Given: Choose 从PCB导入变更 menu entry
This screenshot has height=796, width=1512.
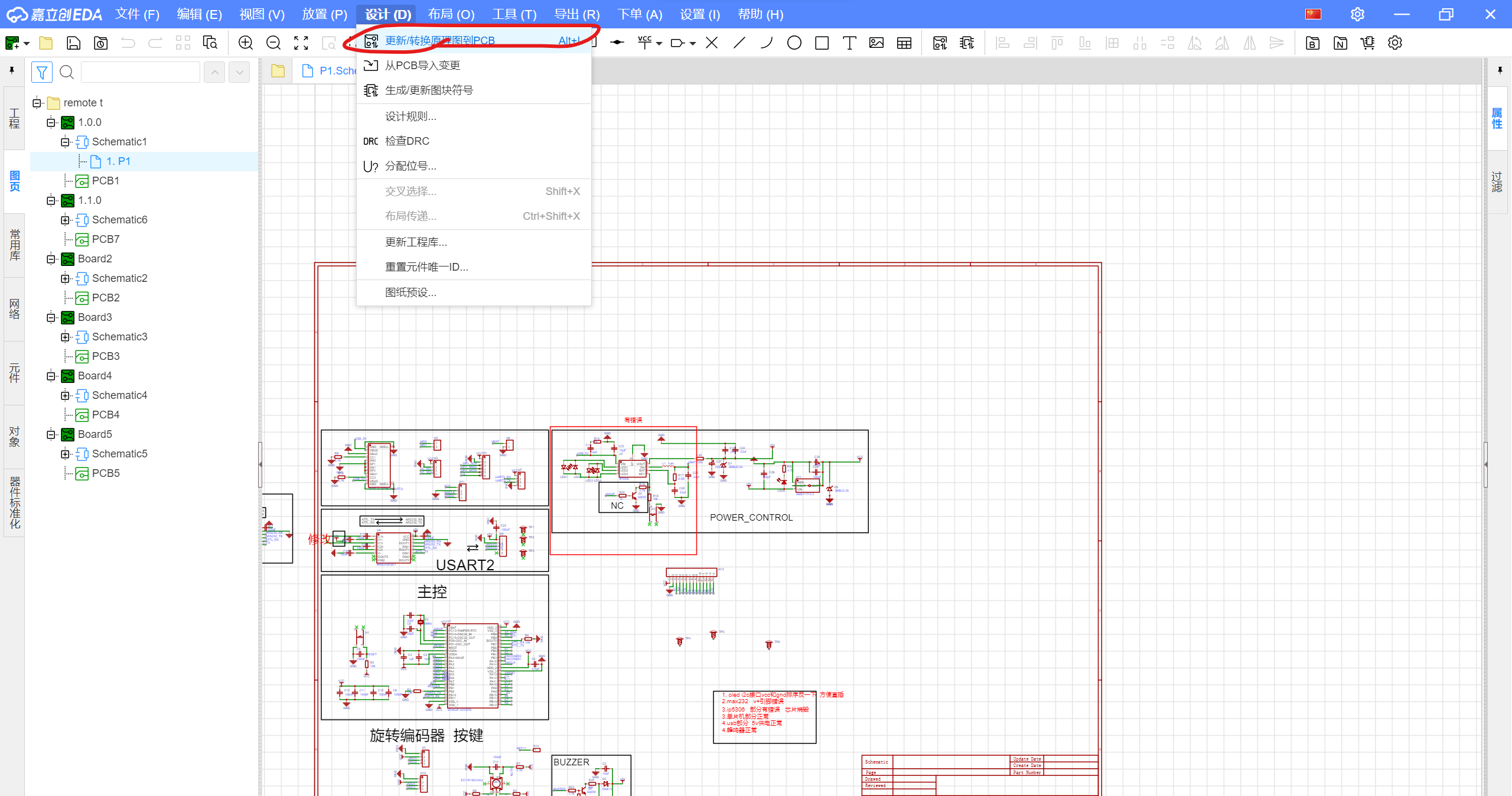Looking at the screenshot, I should 474,66.
